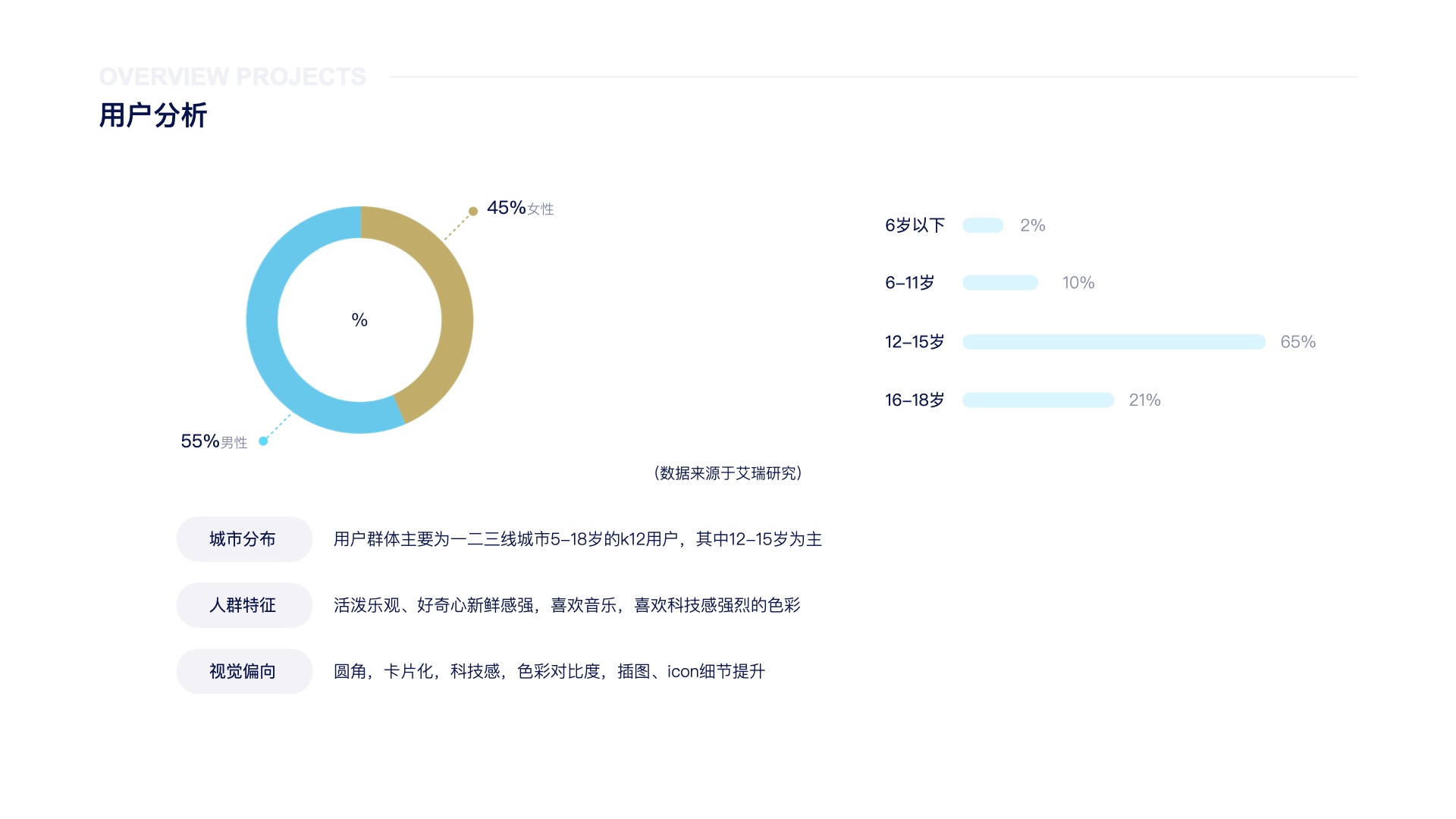Screen dimensions: 1456x819
Task: Click the 6–11岁 progress bar
Action: [1000, 283]
